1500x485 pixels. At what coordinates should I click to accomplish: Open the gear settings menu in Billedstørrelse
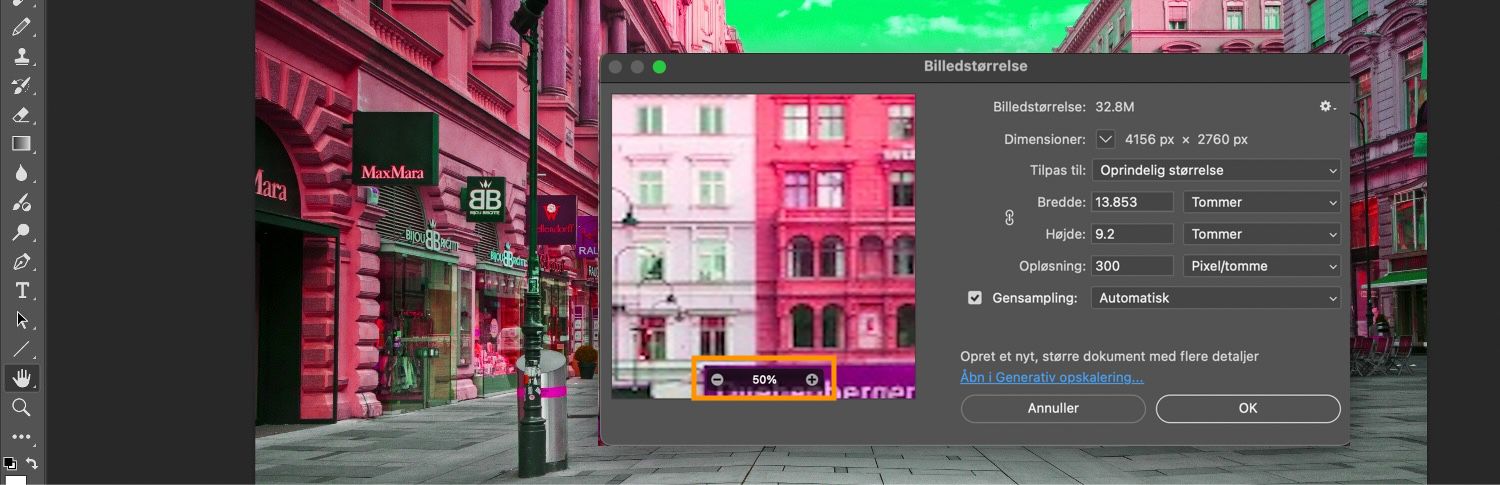(x=1327, y=106)
